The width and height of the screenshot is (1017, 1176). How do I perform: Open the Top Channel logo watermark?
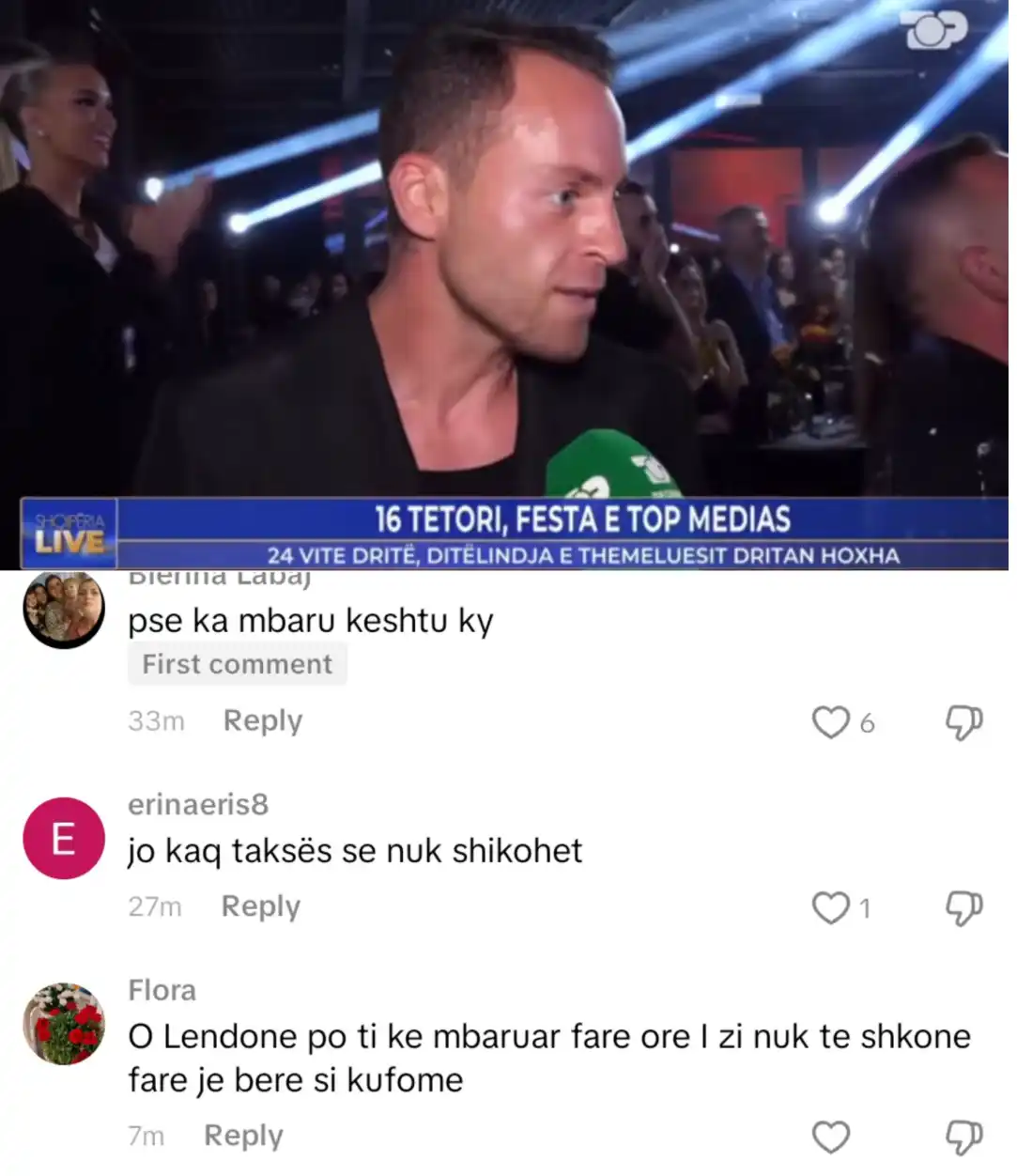tap(934, 30)
